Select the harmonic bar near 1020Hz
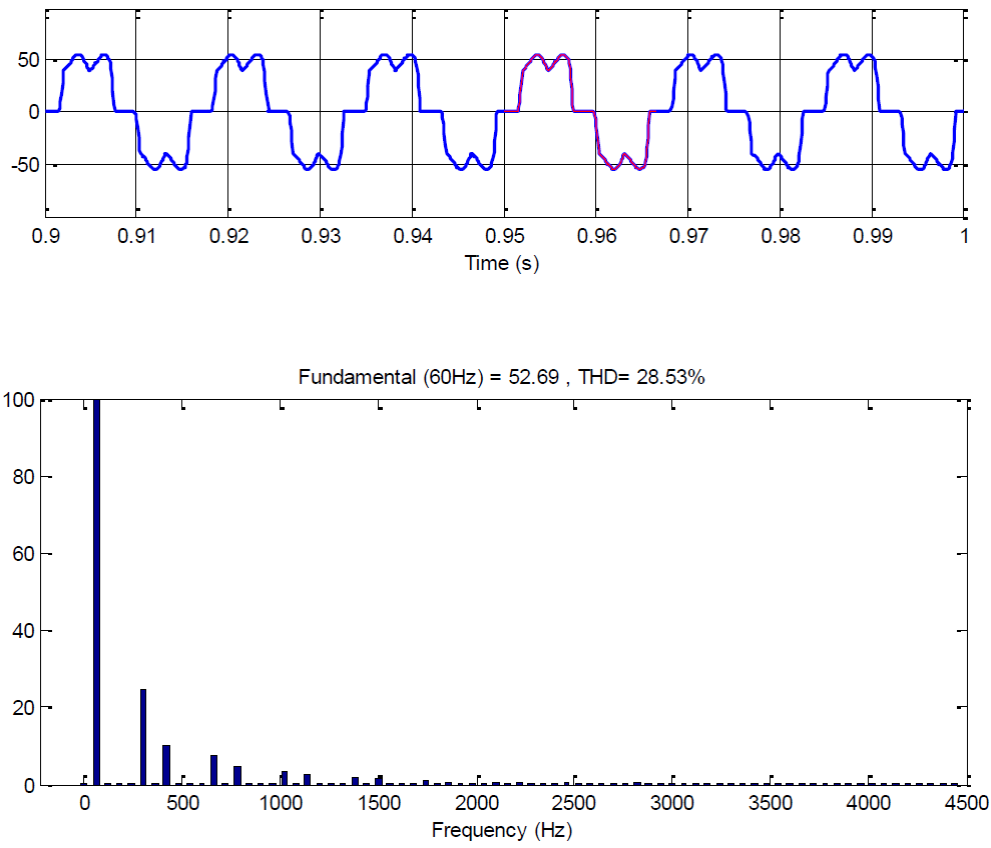Viewport: 991px width, 848px height. point(286,778)
